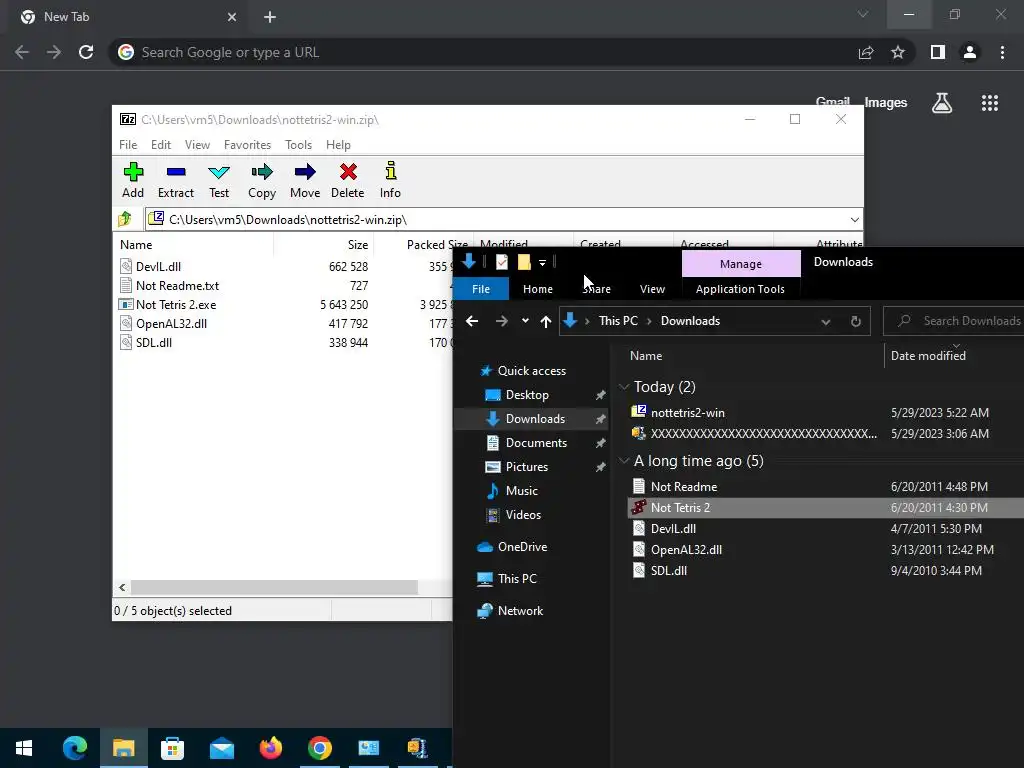Open the View ribbon tab in Explorer
The image size is (1024, 768).
pyautogui.click(x=652, y=289)
